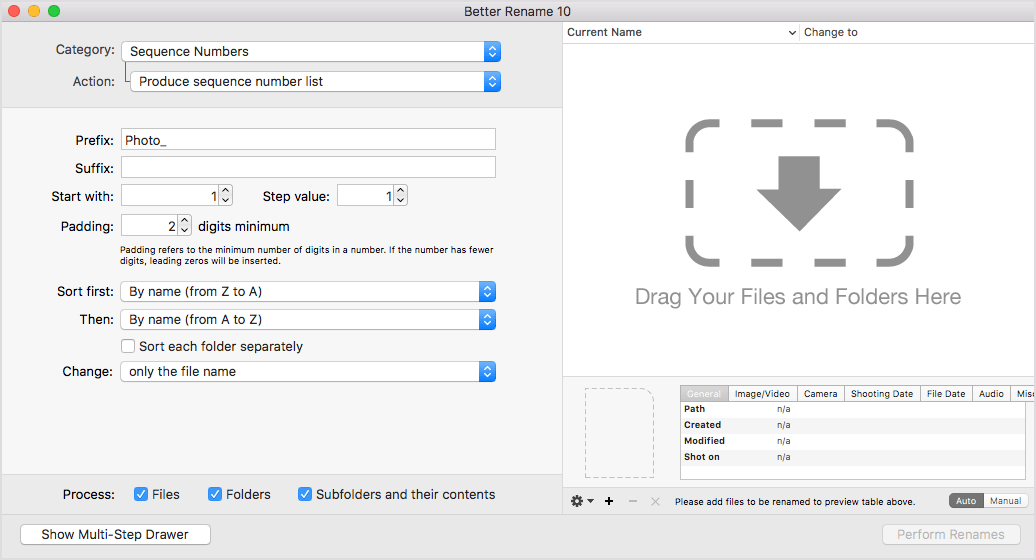This screenshot has height=560, width=1036.
Task: Open the Then sort dropdown
Action: [308, 320]
